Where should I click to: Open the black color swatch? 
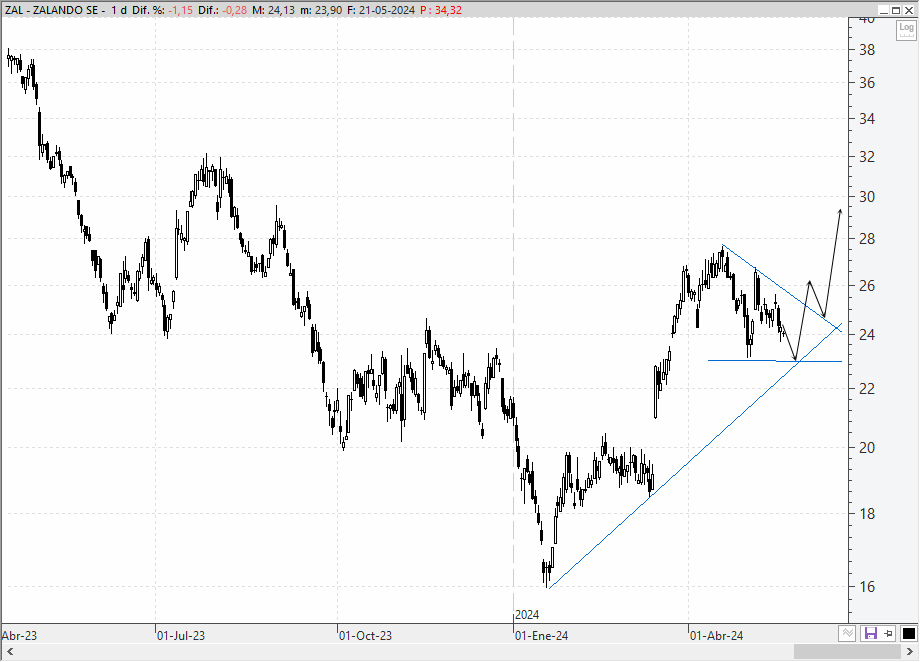tap(908, 634)
